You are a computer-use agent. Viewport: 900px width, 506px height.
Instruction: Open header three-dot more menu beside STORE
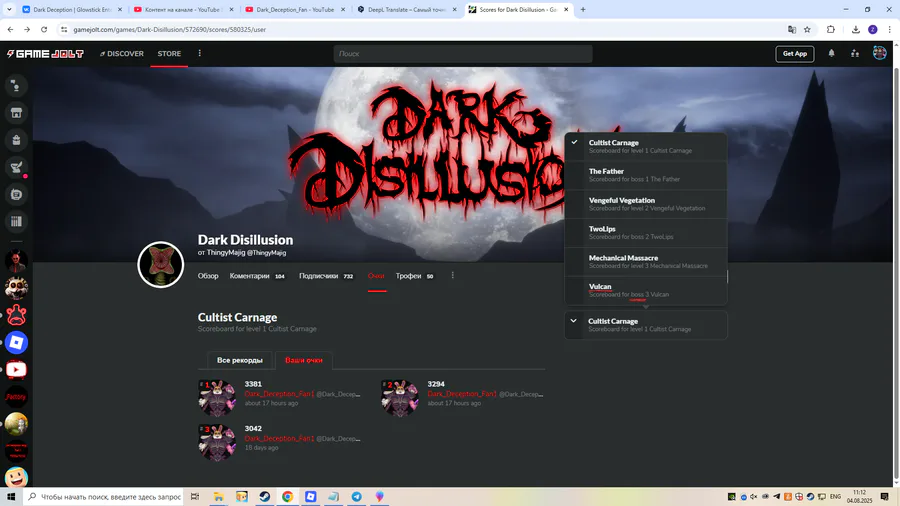pyautogui.click(x=200, y=53)
